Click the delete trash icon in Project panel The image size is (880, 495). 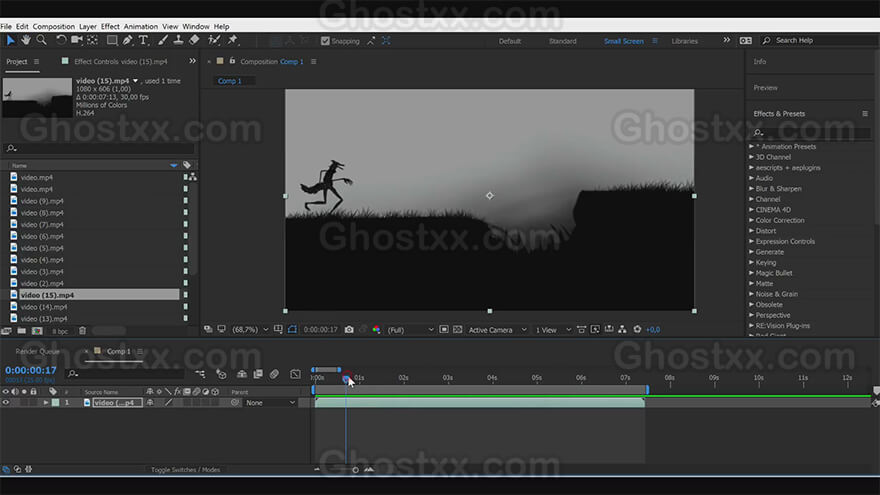[x=82, y=331]
